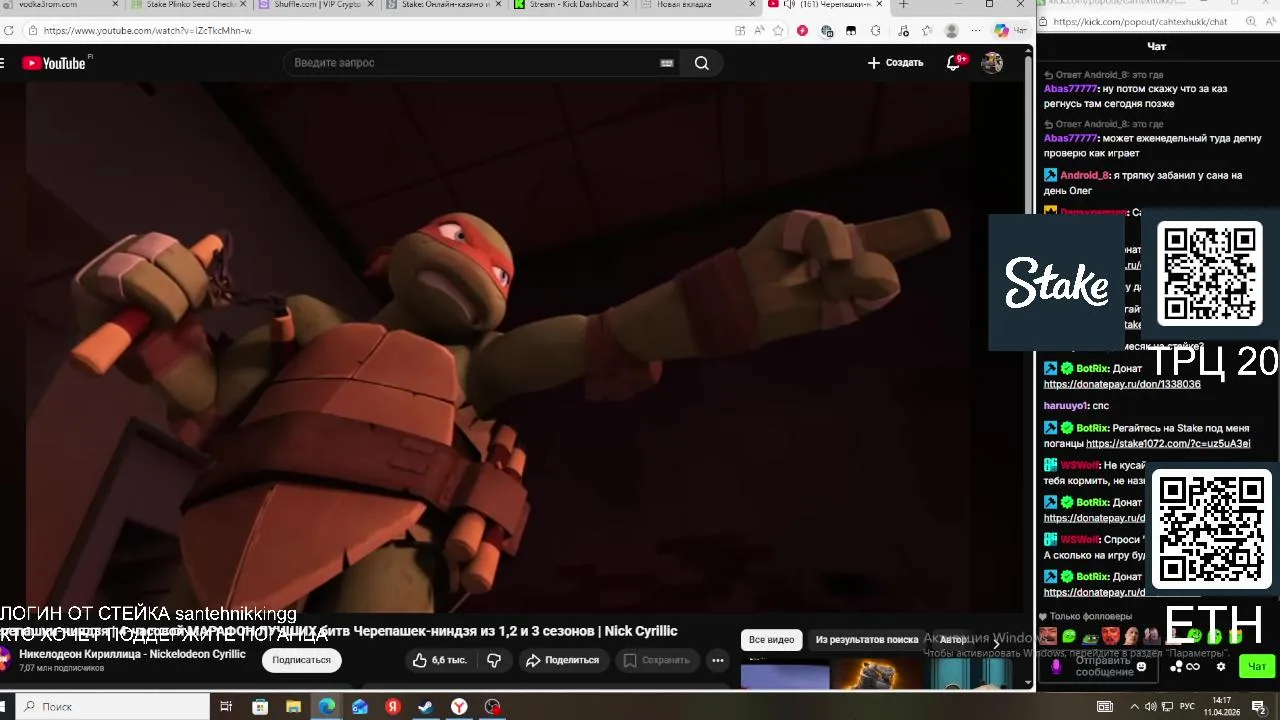Click the Android_8 username in chat
The image size is (1280, 720).
click(x=1085, y=175)
